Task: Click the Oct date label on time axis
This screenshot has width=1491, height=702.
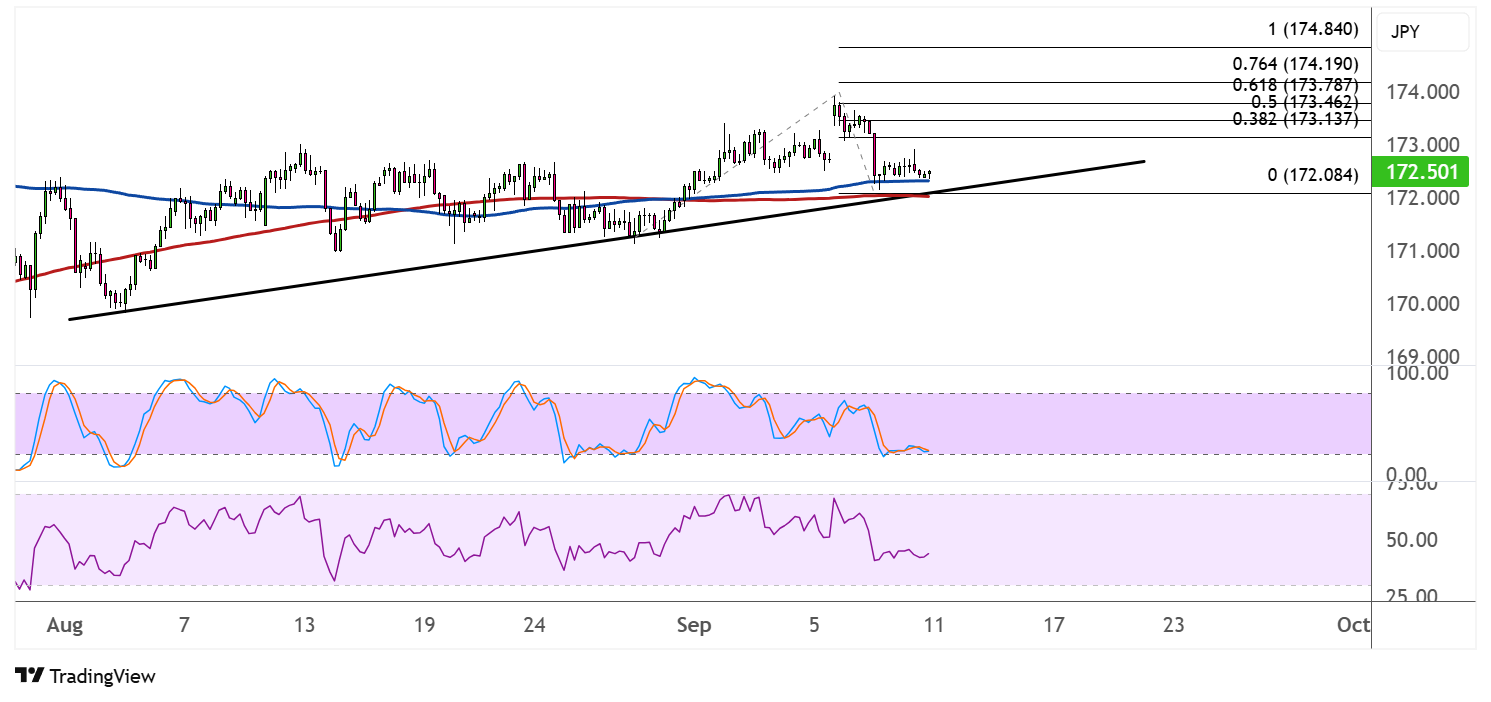Action: 1353,626
